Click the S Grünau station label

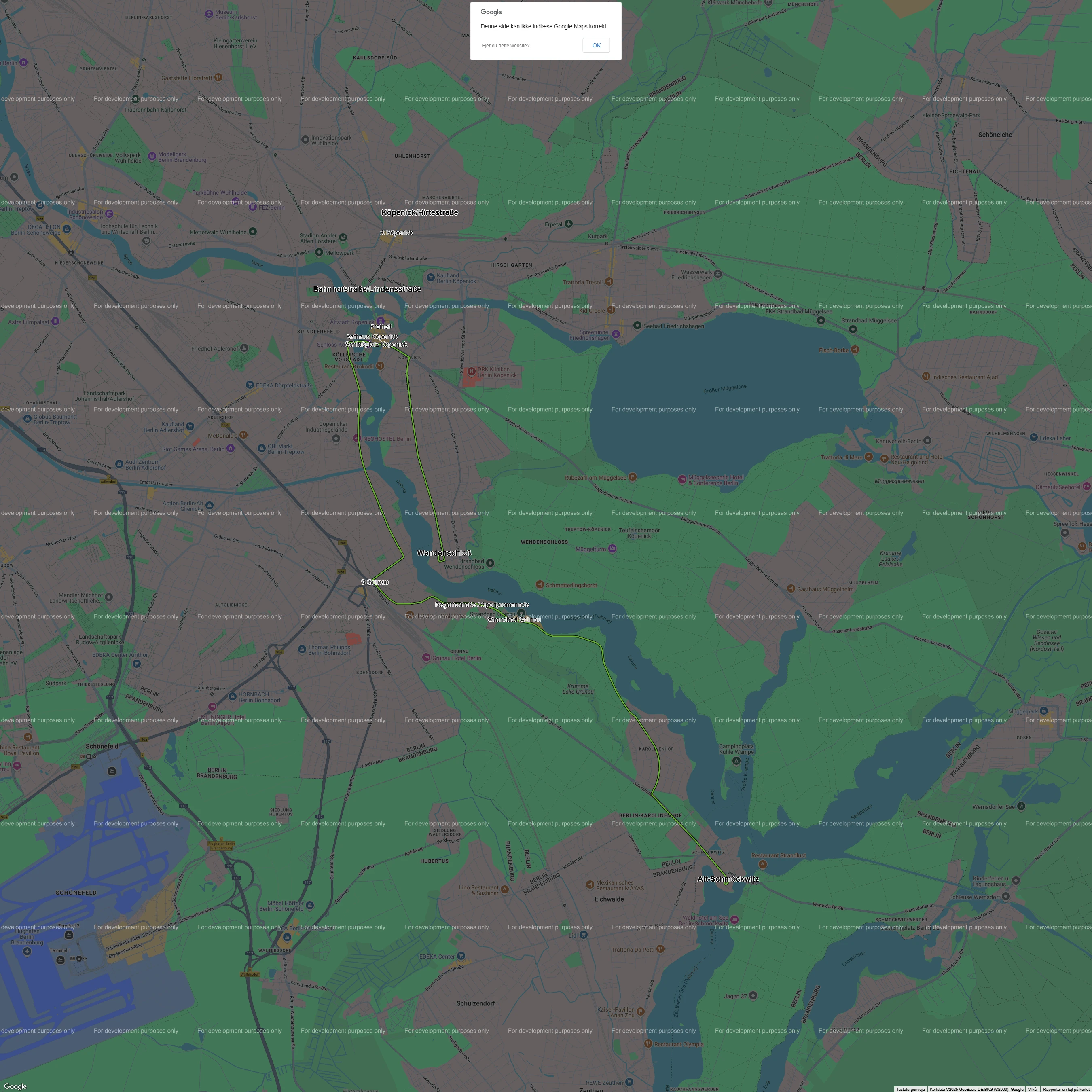coord(375,582)
